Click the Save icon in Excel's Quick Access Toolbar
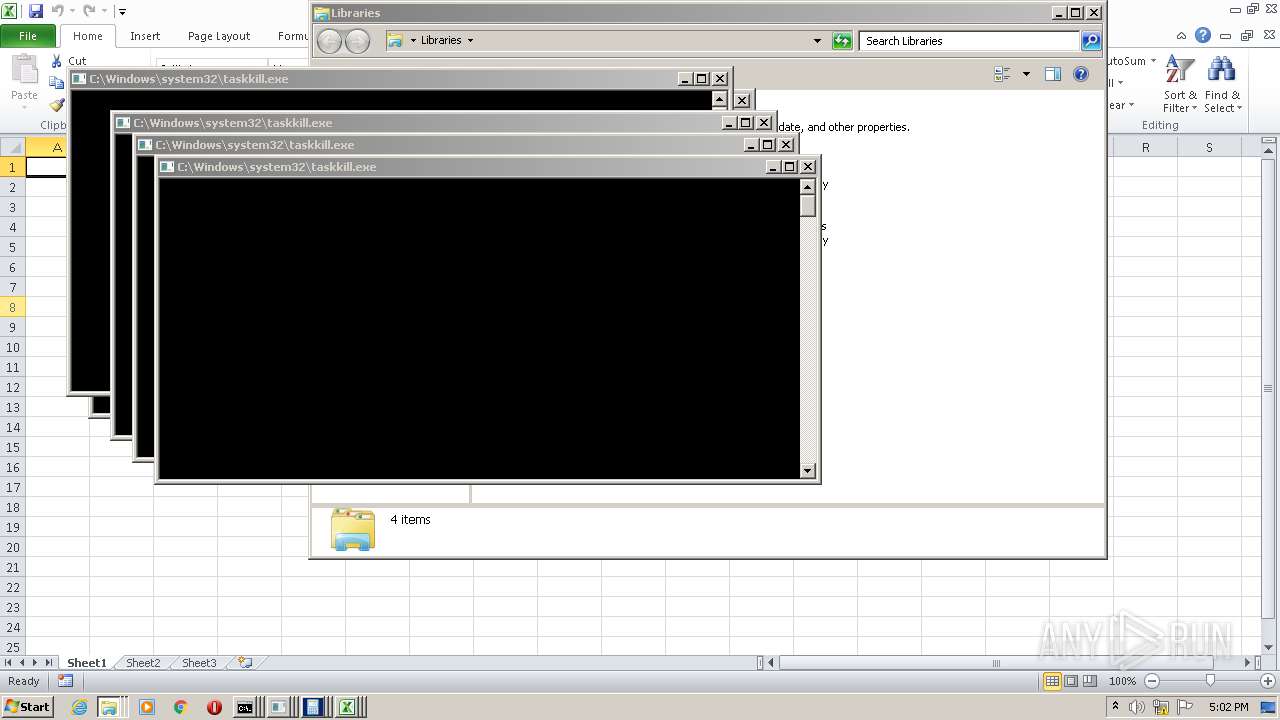This screenshot has height=720, width=1280. pyautogui.click(x=36, y=11)
